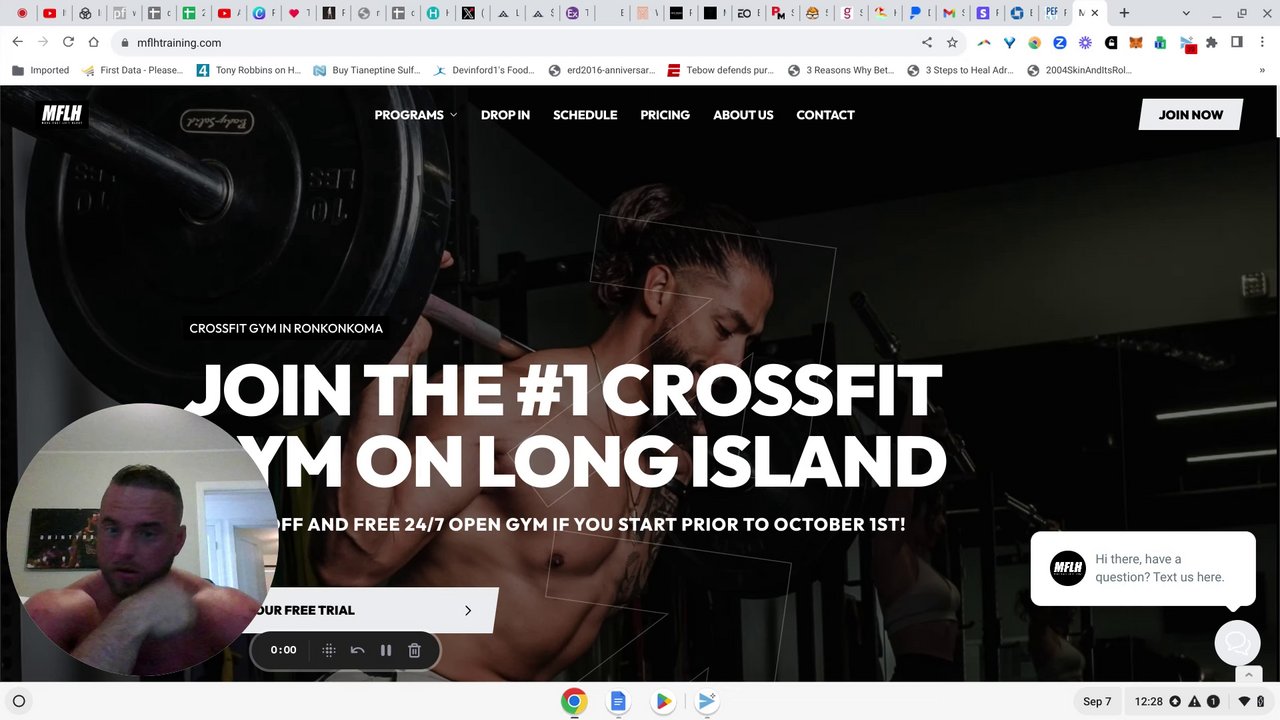
Task: Click the MFLH logo in the header
Action: coord(62,115)
